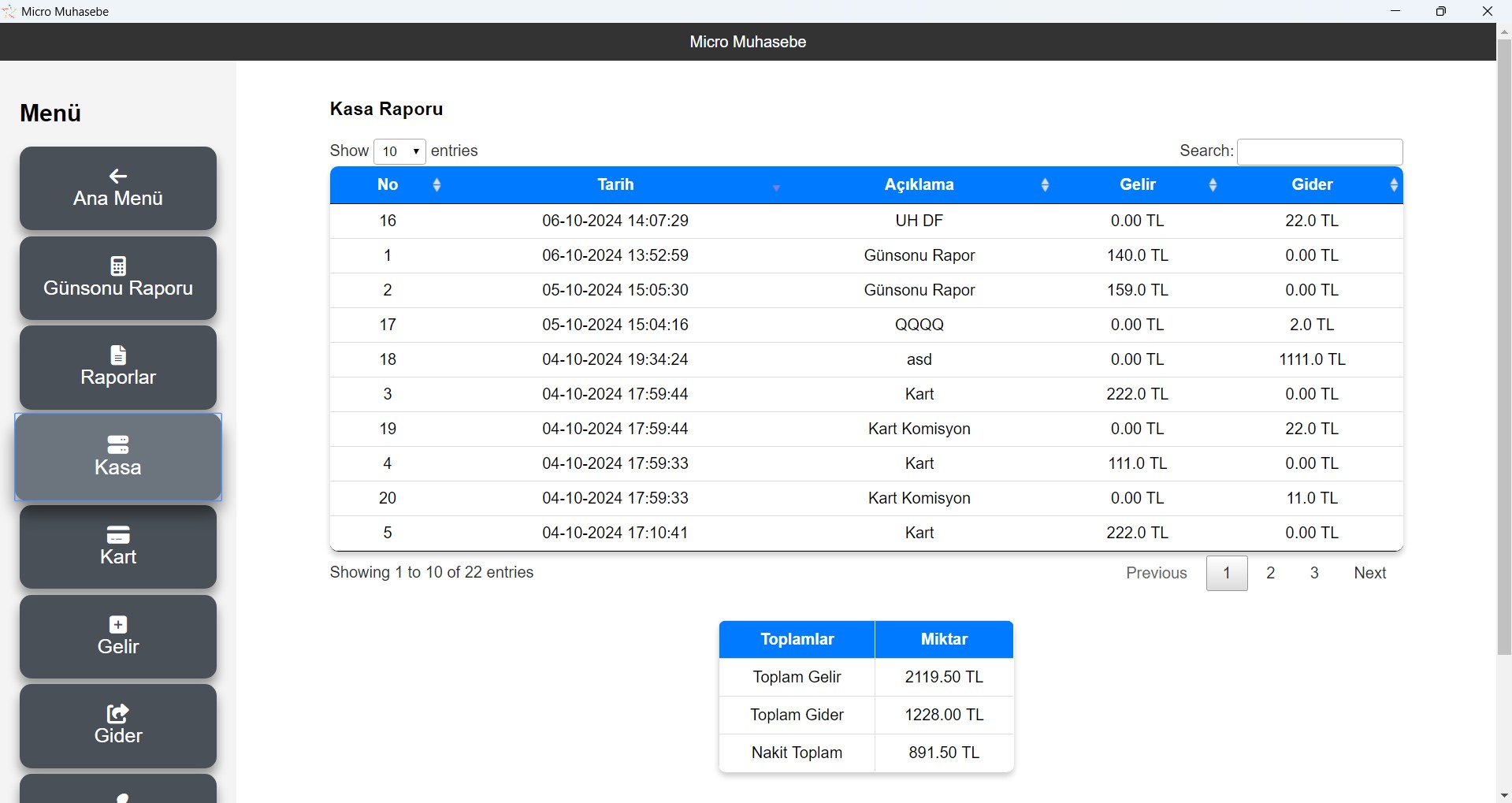Open Günsonu Raporu calculator icon

pyautogui.click(x=118, y=266)
